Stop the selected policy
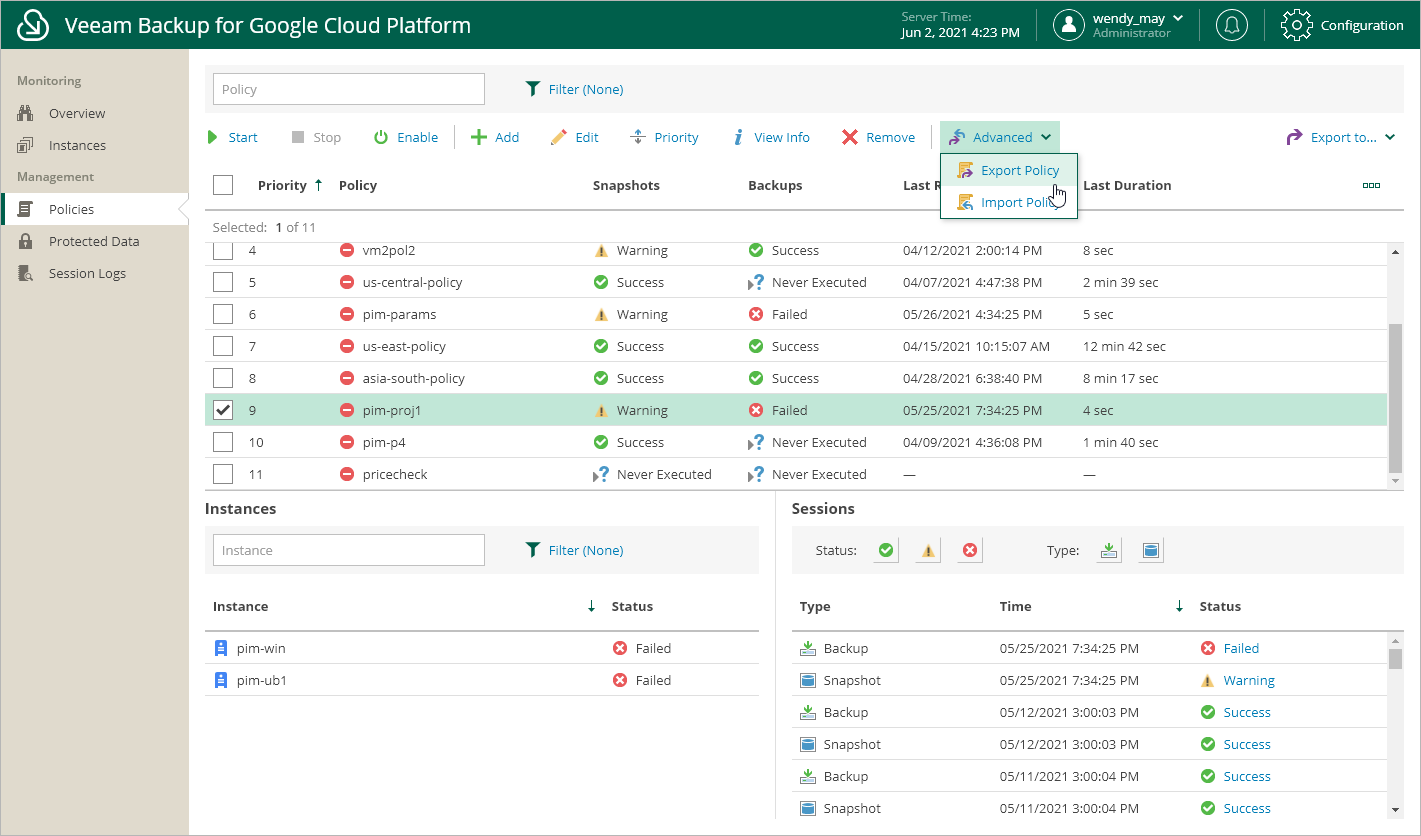The height and width of the screenshot is (836, 1421). 316,137
